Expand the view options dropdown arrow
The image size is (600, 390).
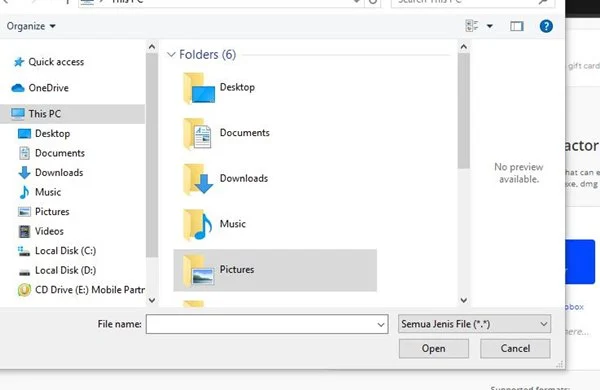point(489,26)
